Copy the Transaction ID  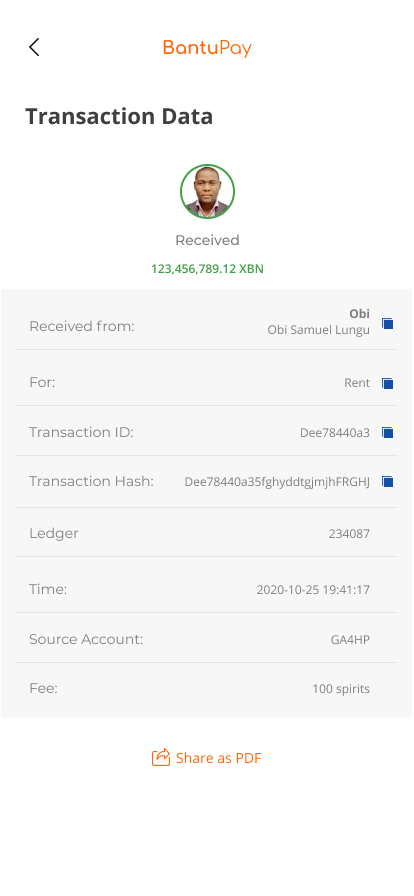coord(388,433)
